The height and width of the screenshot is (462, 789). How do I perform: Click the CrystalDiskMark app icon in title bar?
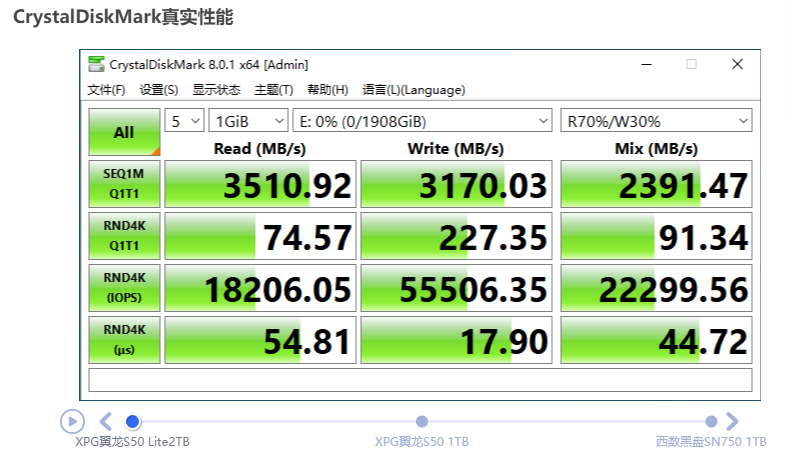(x=96, y=64)
